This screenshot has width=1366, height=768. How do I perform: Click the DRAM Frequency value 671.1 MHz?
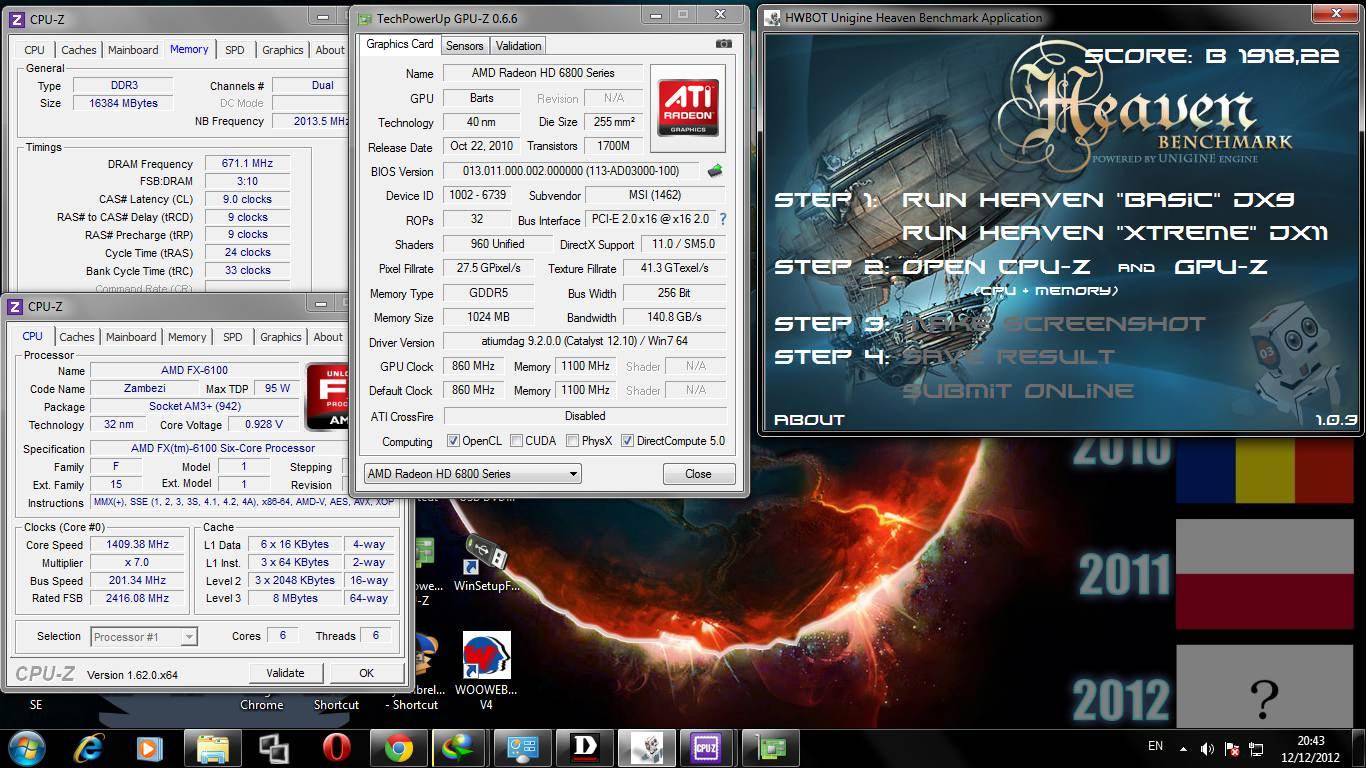247,164
